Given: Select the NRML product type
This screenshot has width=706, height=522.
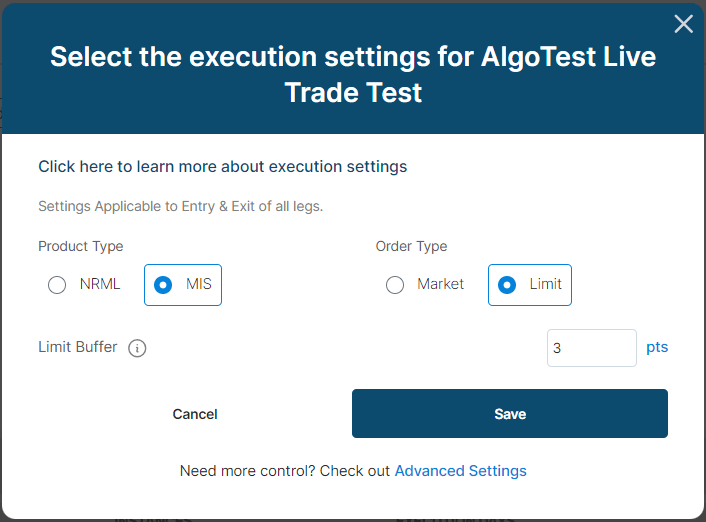Looking at the screenshot, I should 57,285.
